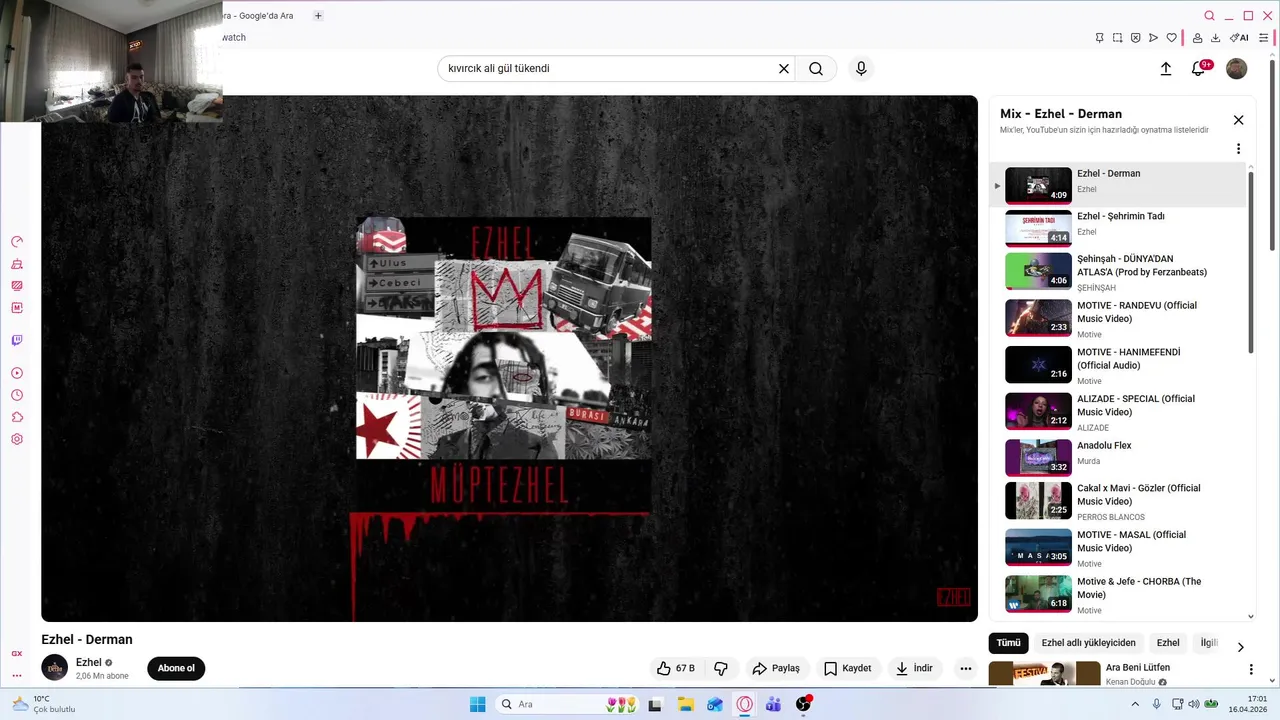The image size is (1280, 720).
Task: Select MOTIVE - MASAL playlist item
Action: pyautogui.click(x=1118, y=548)
